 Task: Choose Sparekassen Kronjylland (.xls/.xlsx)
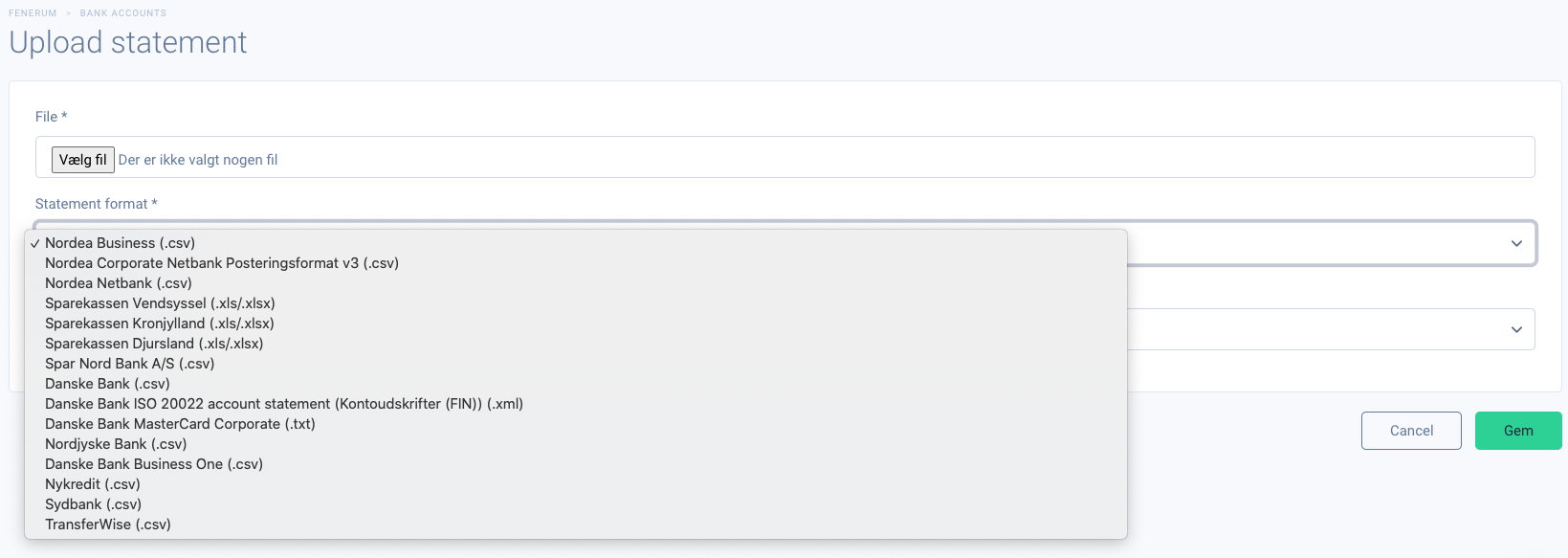pos(576,324)
